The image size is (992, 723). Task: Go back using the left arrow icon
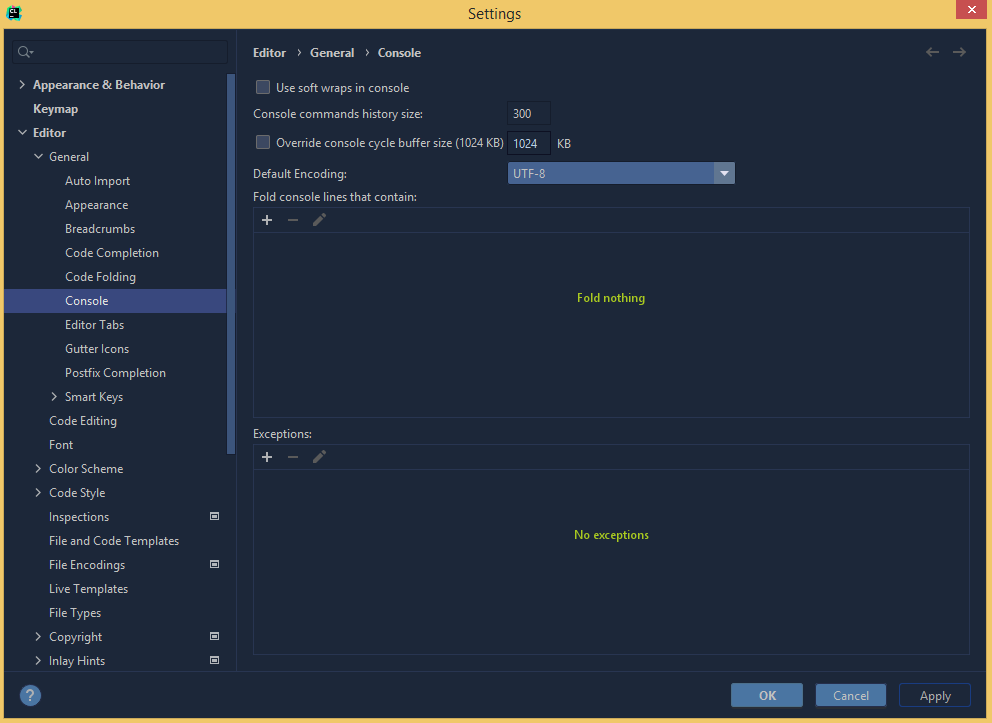tap(932, 52)
